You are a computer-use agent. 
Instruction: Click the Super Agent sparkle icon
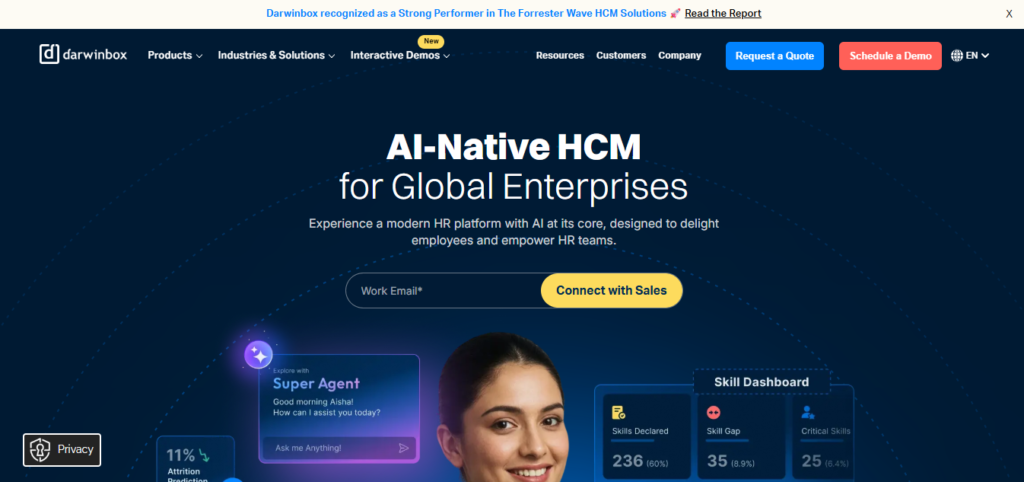259,355
